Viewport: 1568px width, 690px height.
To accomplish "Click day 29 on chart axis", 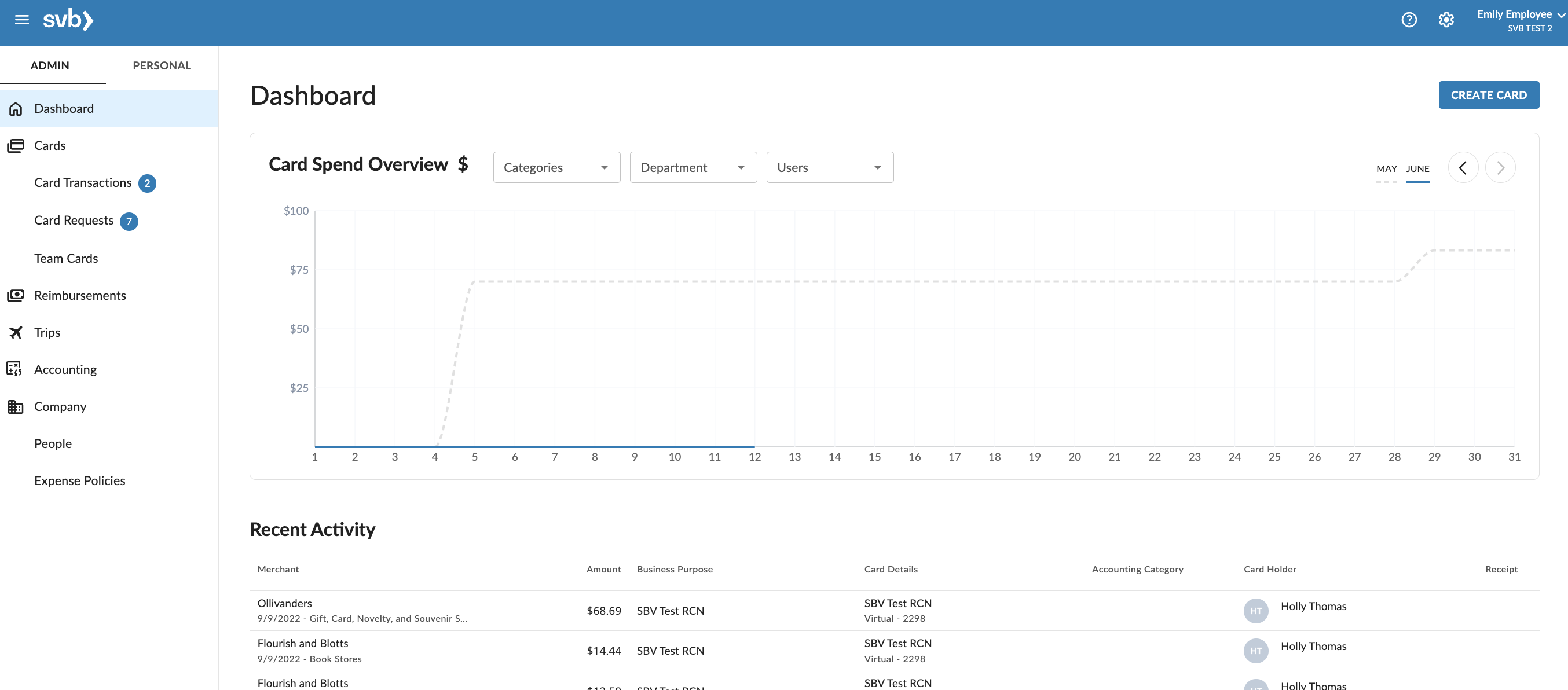I will (x=1434, y=457).
